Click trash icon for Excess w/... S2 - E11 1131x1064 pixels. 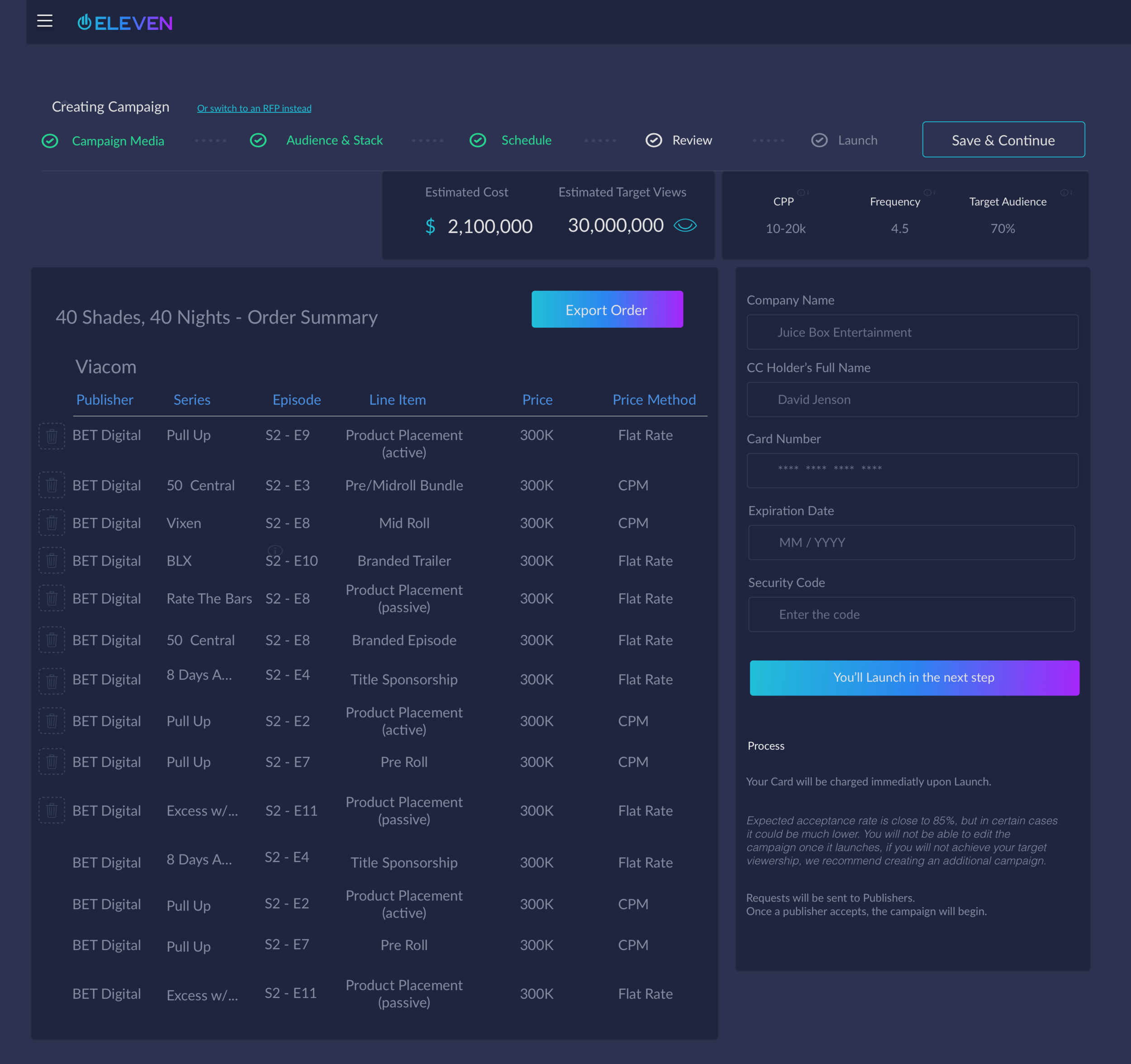(52, 810)
